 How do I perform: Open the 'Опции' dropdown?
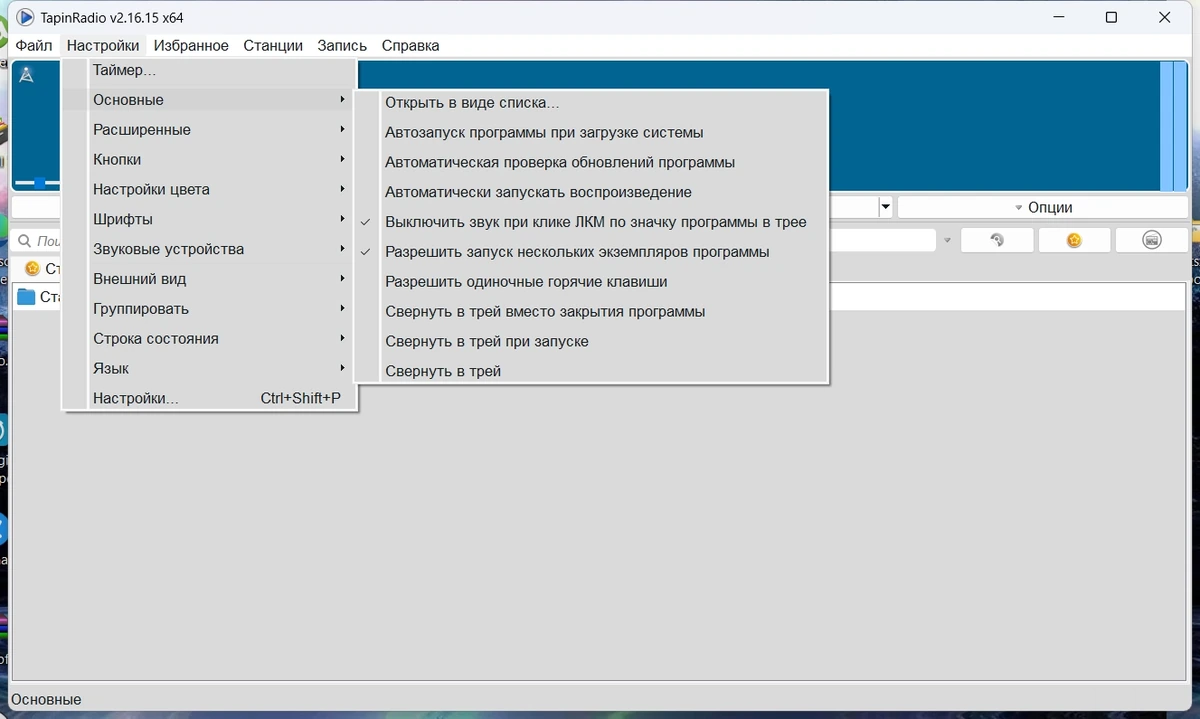(1043, 207)
